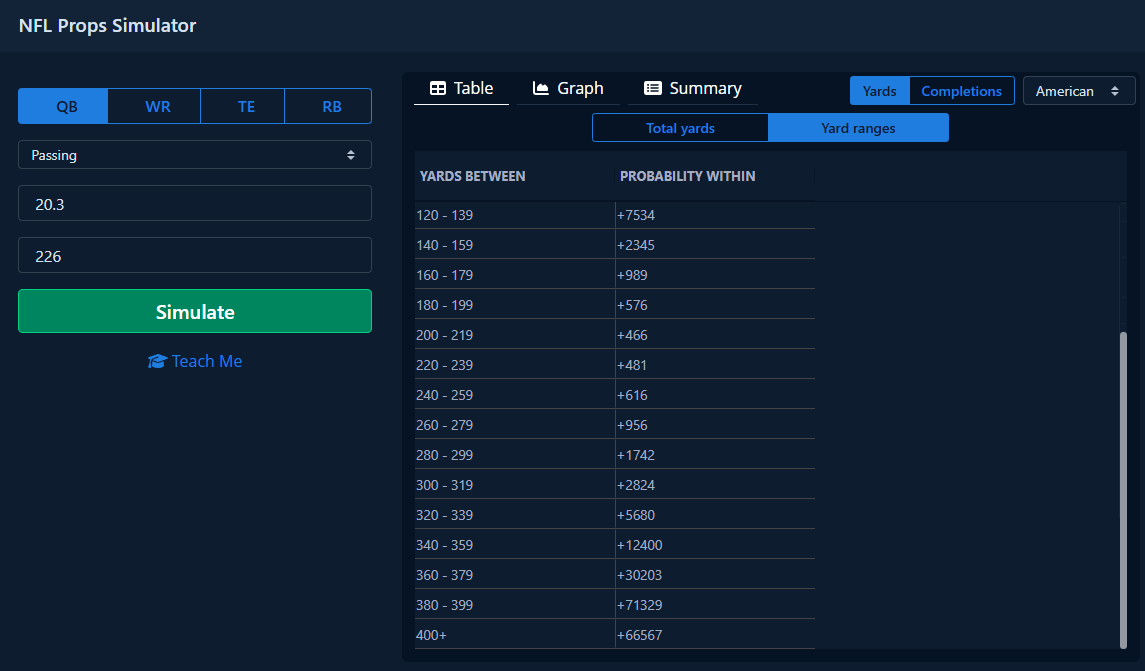Toggle stat view to Completions

961,91
